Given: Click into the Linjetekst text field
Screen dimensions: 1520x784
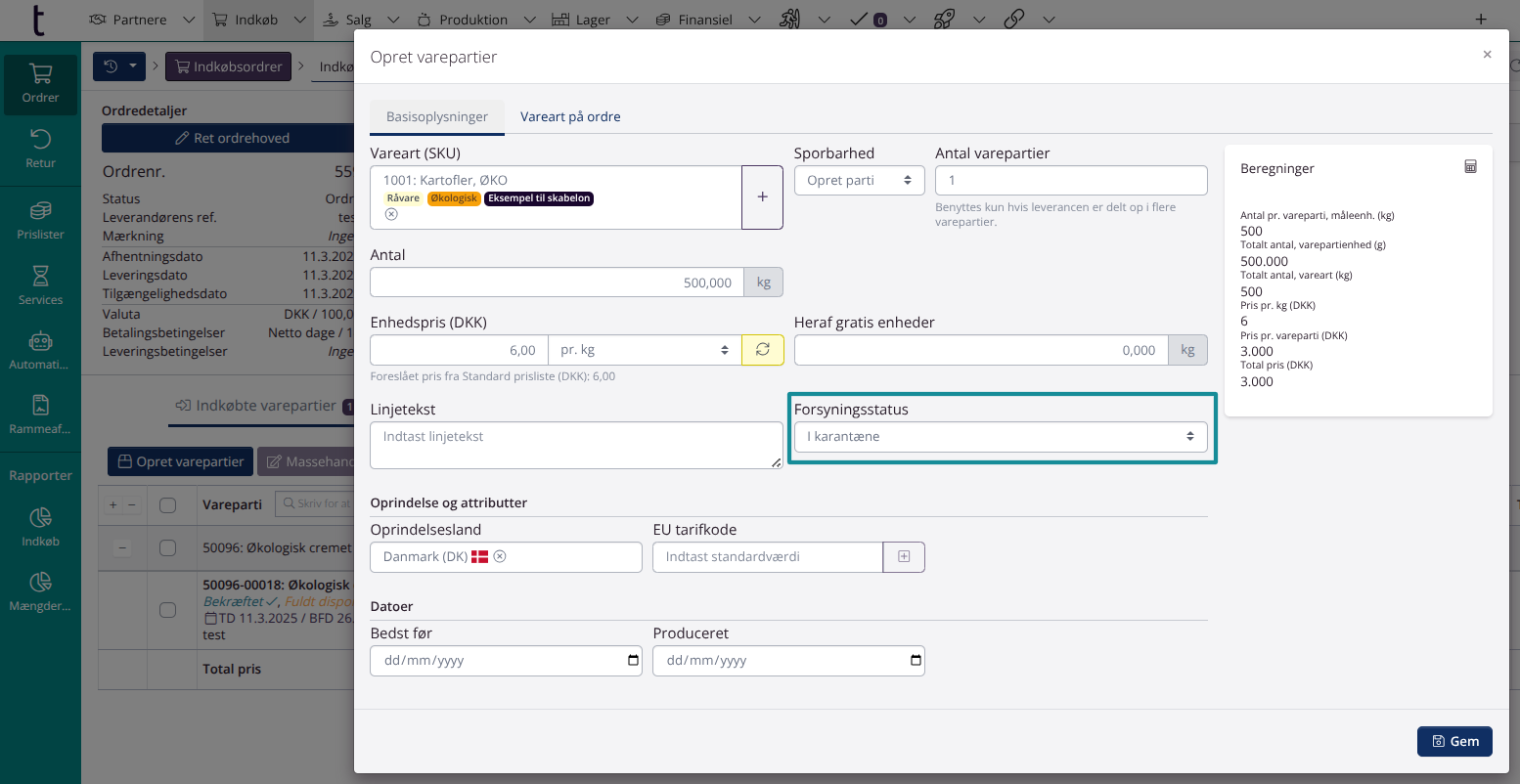Looking at the screenshot, I should 575,445.
